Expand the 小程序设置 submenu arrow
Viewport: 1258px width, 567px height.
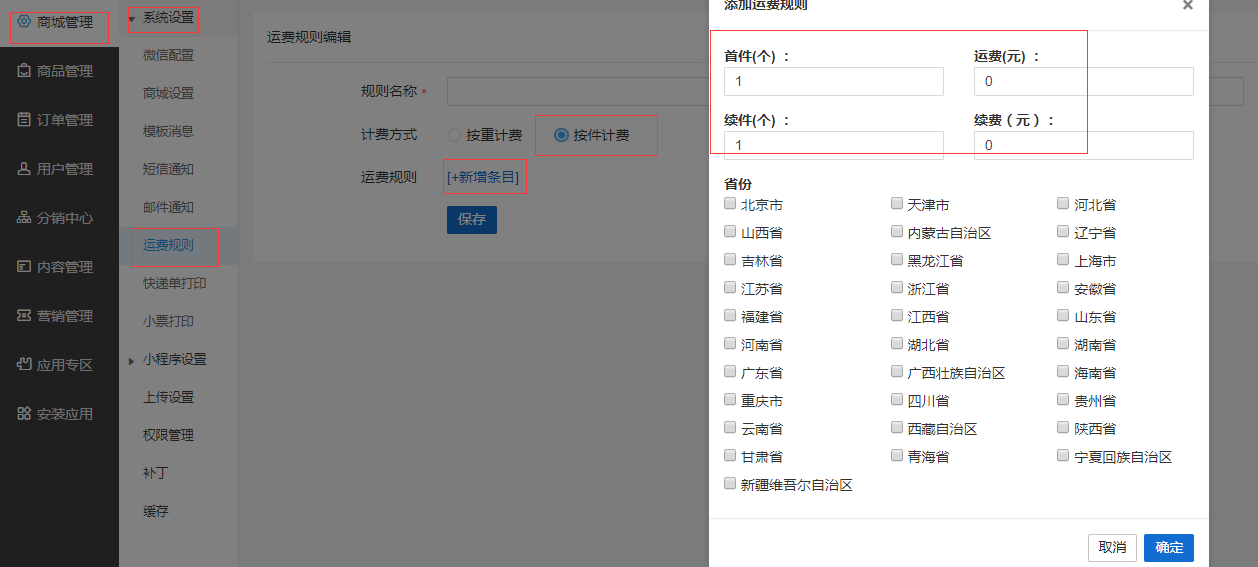(x=132, y=360)
